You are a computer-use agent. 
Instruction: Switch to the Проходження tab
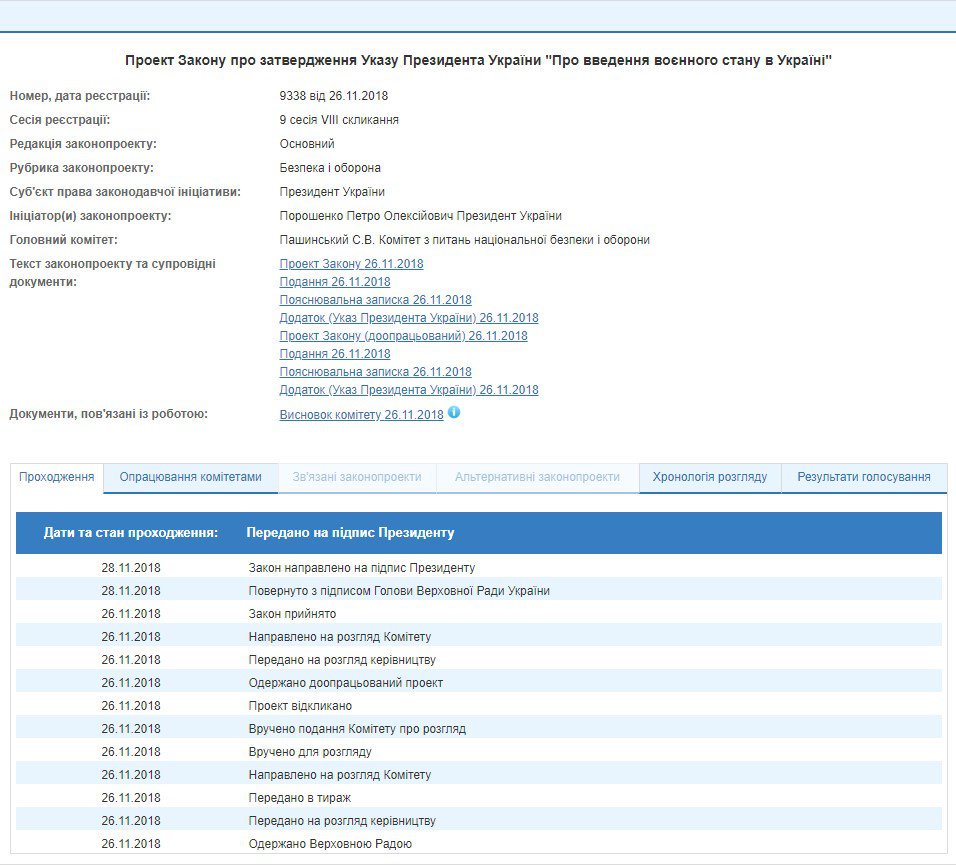click(x=57, y=477)
